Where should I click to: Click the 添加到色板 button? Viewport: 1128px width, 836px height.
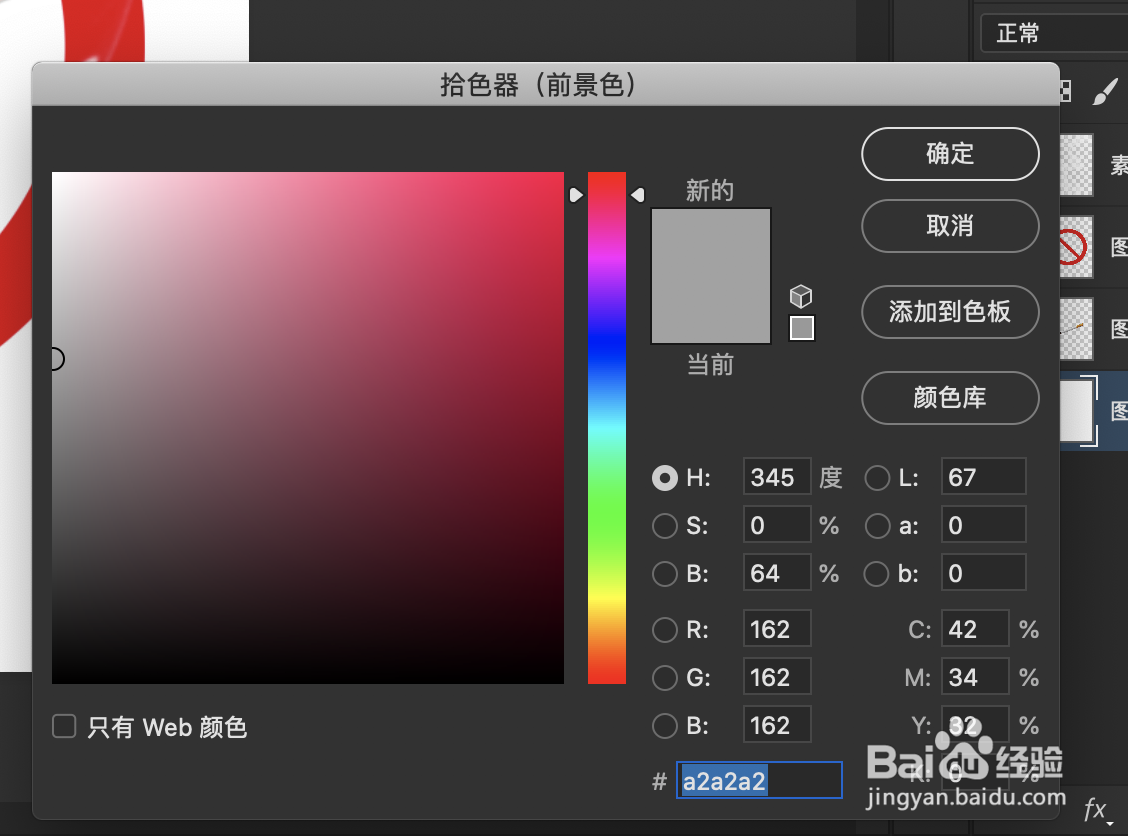(949, 312)
